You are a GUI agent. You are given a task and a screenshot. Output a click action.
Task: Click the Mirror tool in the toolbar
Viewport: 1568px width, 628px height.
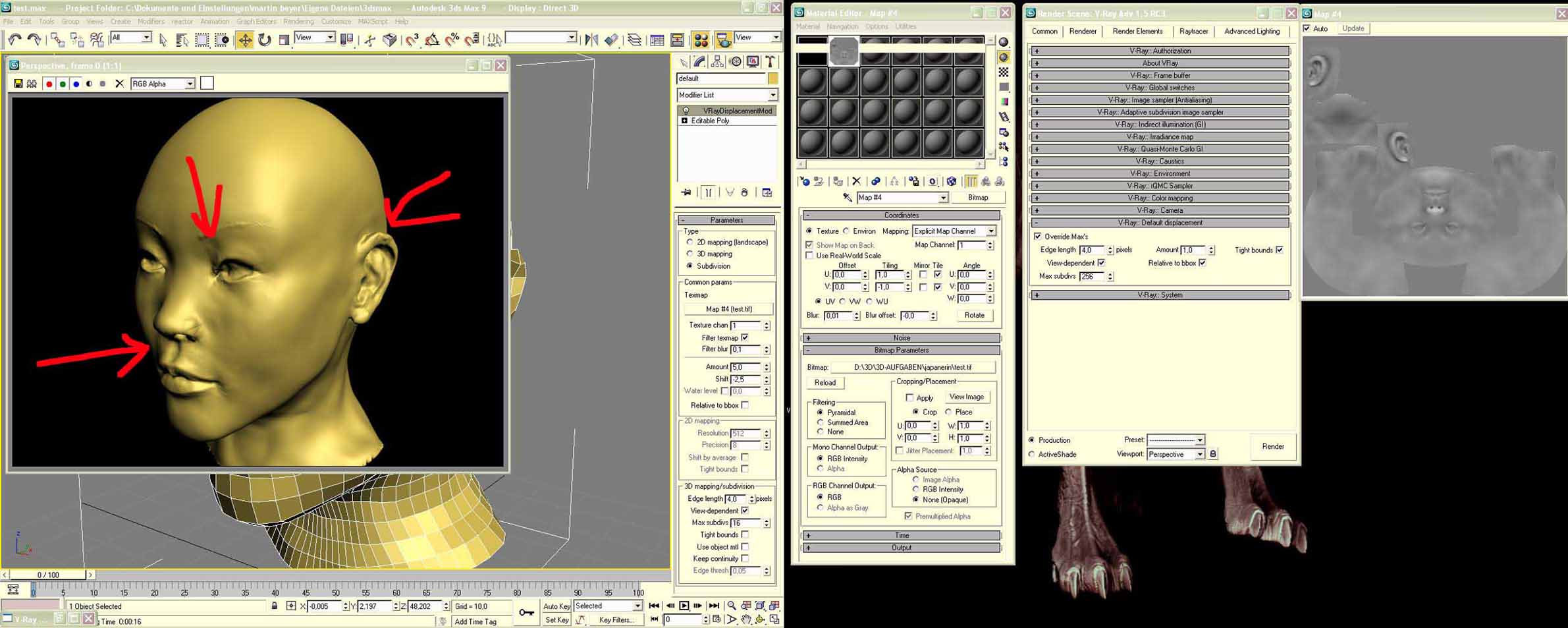click(591, 40)
